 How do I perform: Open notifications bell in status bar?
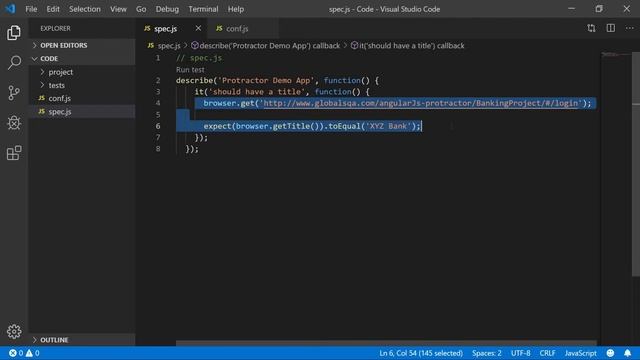pos(627,353)
